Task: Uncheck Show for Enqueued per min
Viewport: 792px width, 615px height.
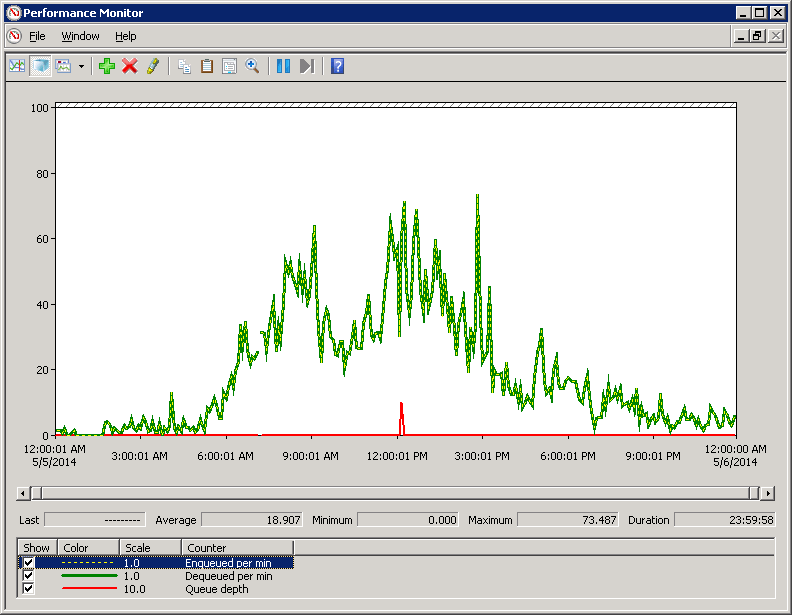Action: pyautogui.click(x=29, y=563)
